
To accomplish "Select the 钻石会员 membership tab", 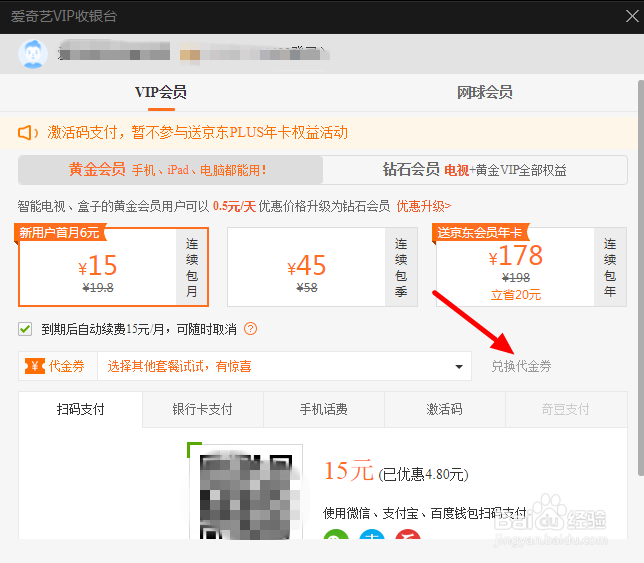I will click(x=475, y=170).
